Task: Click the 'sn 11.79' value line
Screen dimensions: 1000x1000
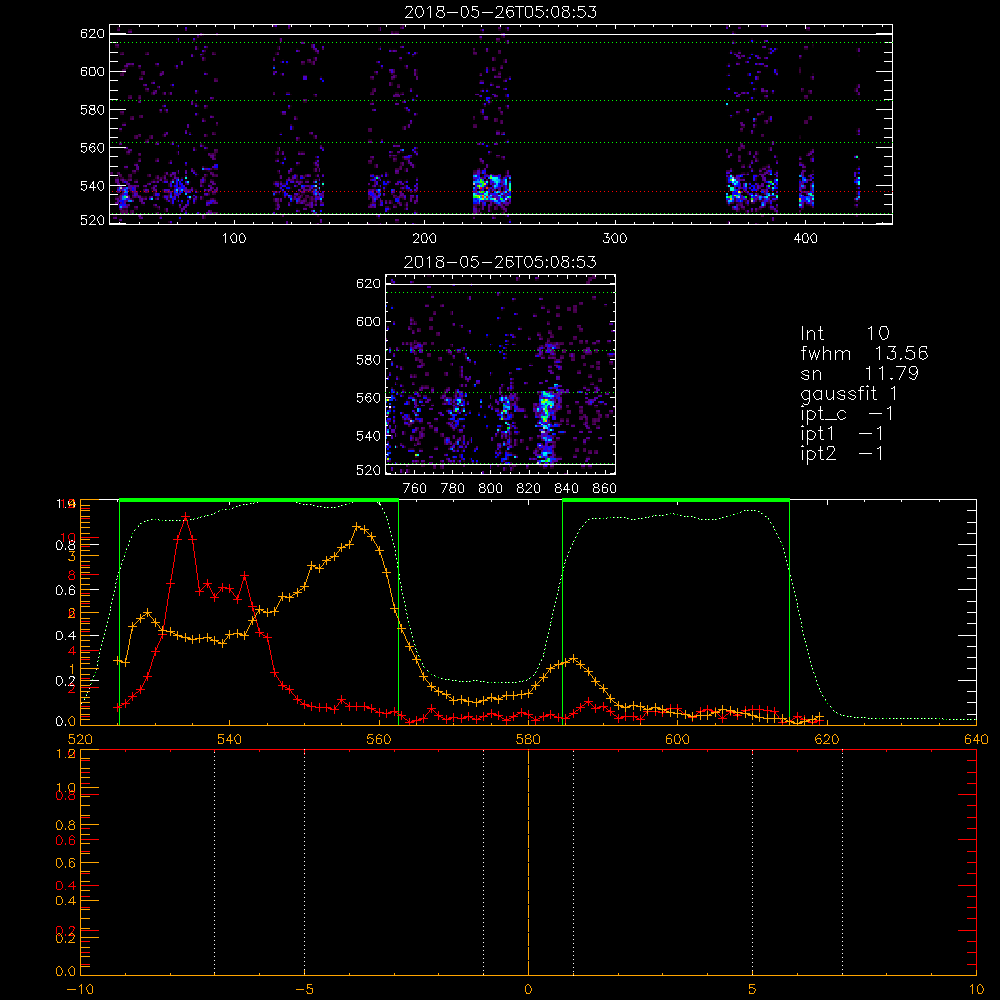Action: (859, 373)
